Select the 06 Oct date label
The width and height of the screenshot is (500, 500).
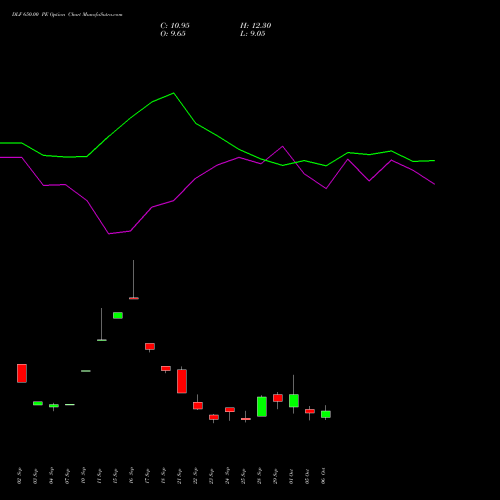(323, 476)
